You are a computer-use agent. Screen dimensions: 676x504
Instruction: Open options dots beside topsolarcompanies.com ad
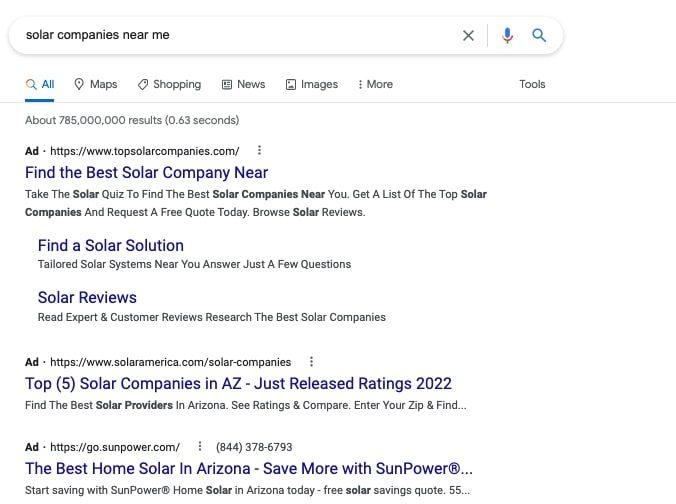click(260, 151)
